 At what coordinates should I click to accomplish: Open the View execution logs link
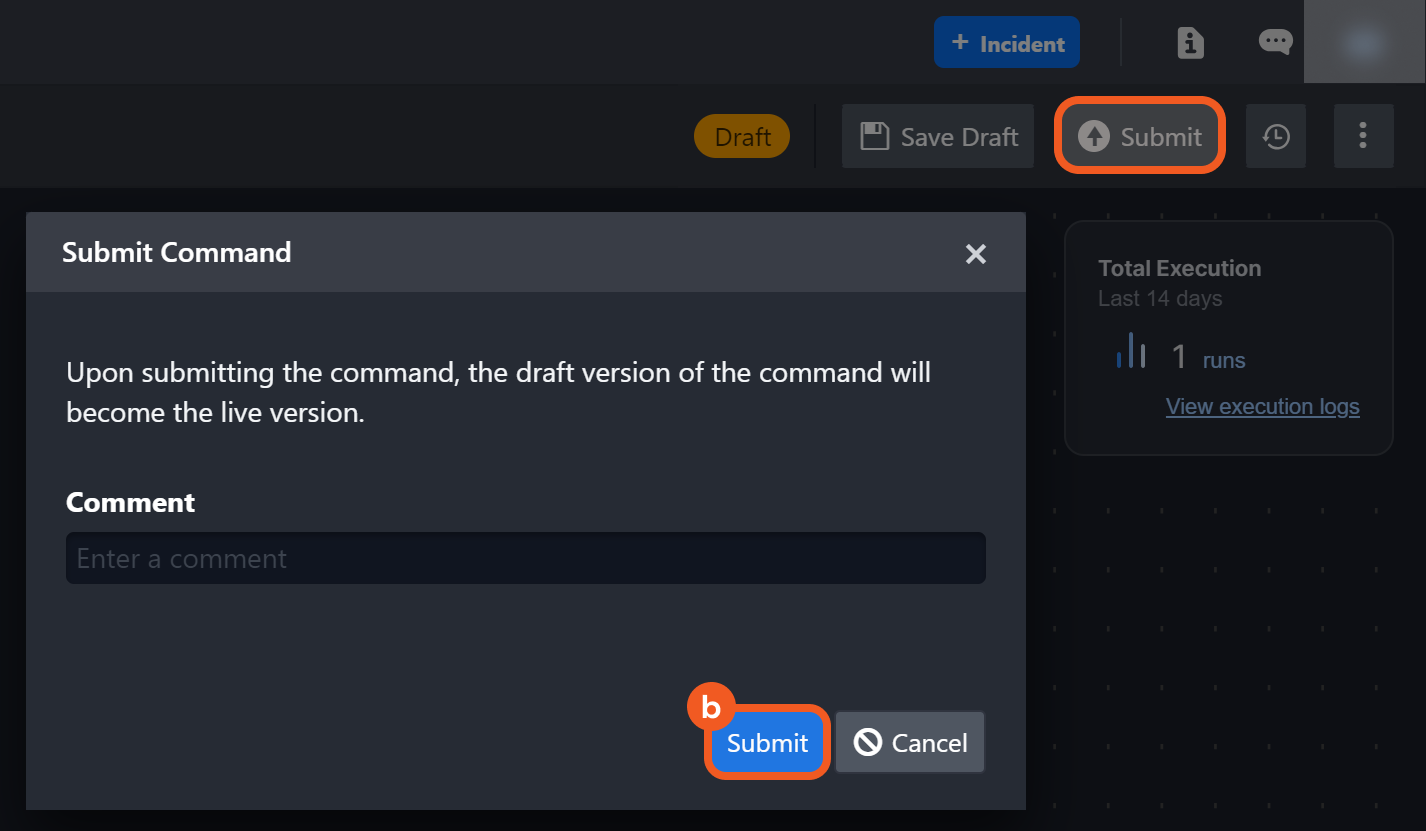[1262, 407]
